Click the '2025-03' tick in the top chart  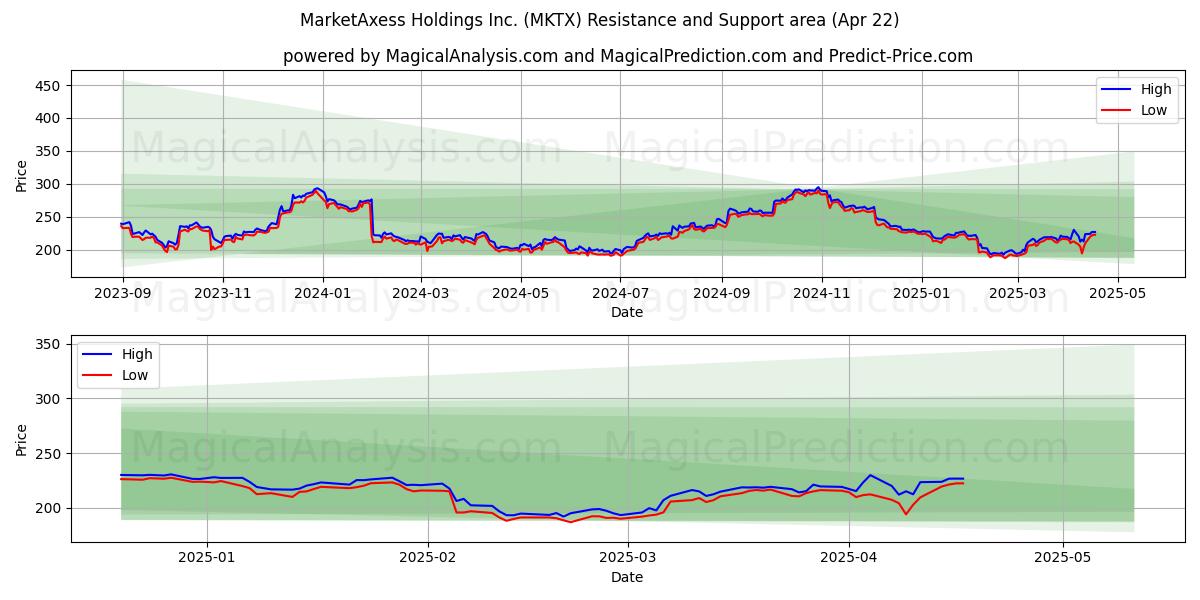coord(1019,294)
